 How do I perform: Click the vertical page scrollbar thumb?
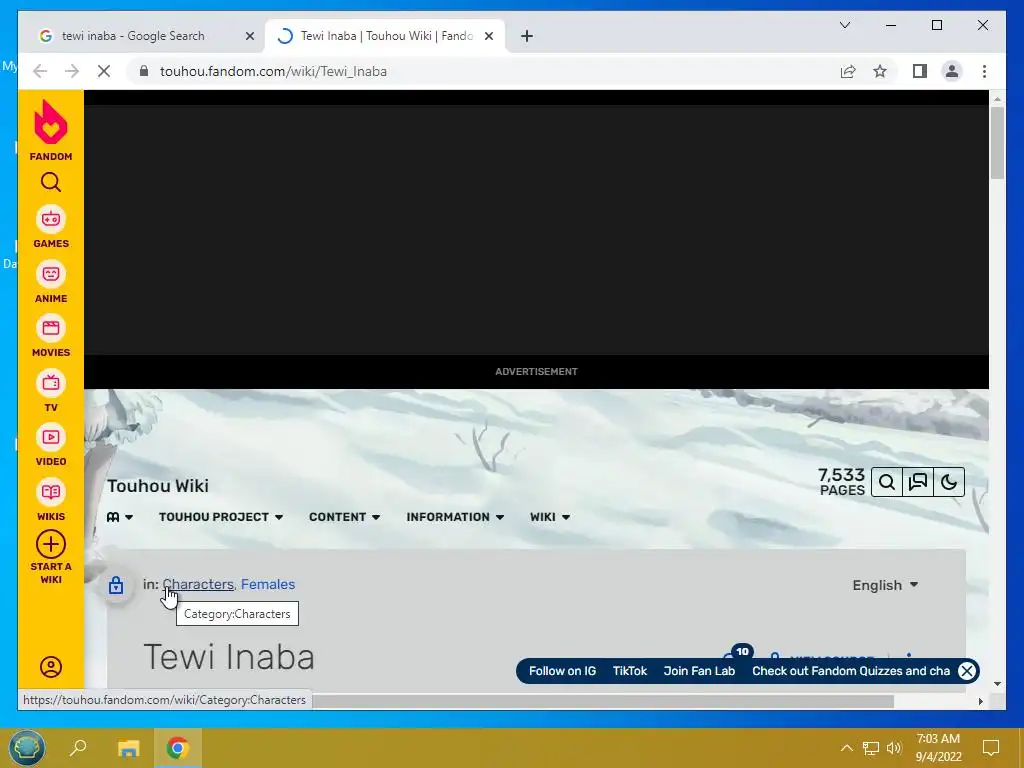997,142
